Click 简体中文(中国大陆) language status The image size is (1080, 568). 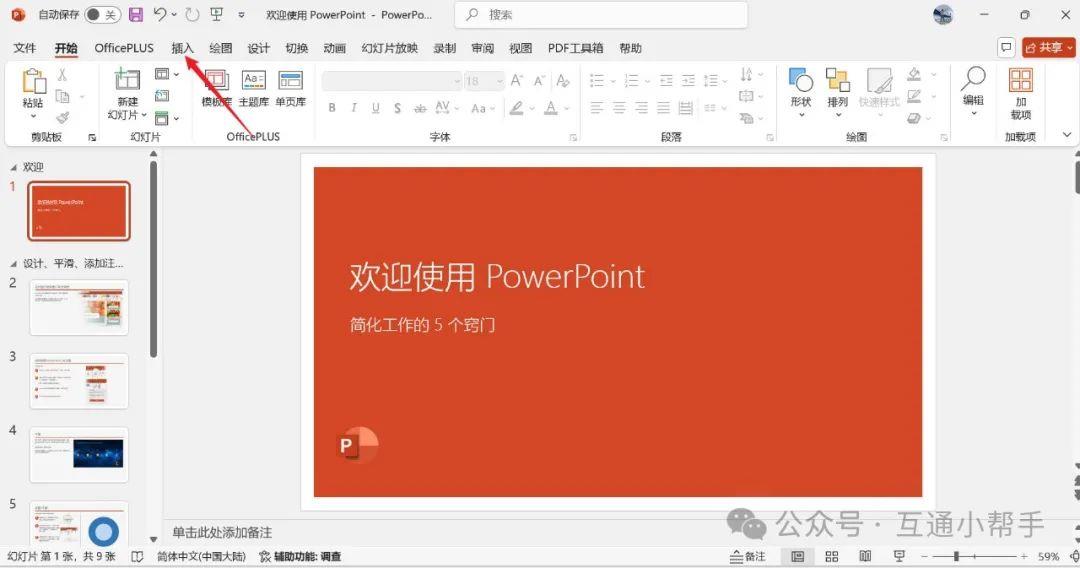tap(201, 556)
